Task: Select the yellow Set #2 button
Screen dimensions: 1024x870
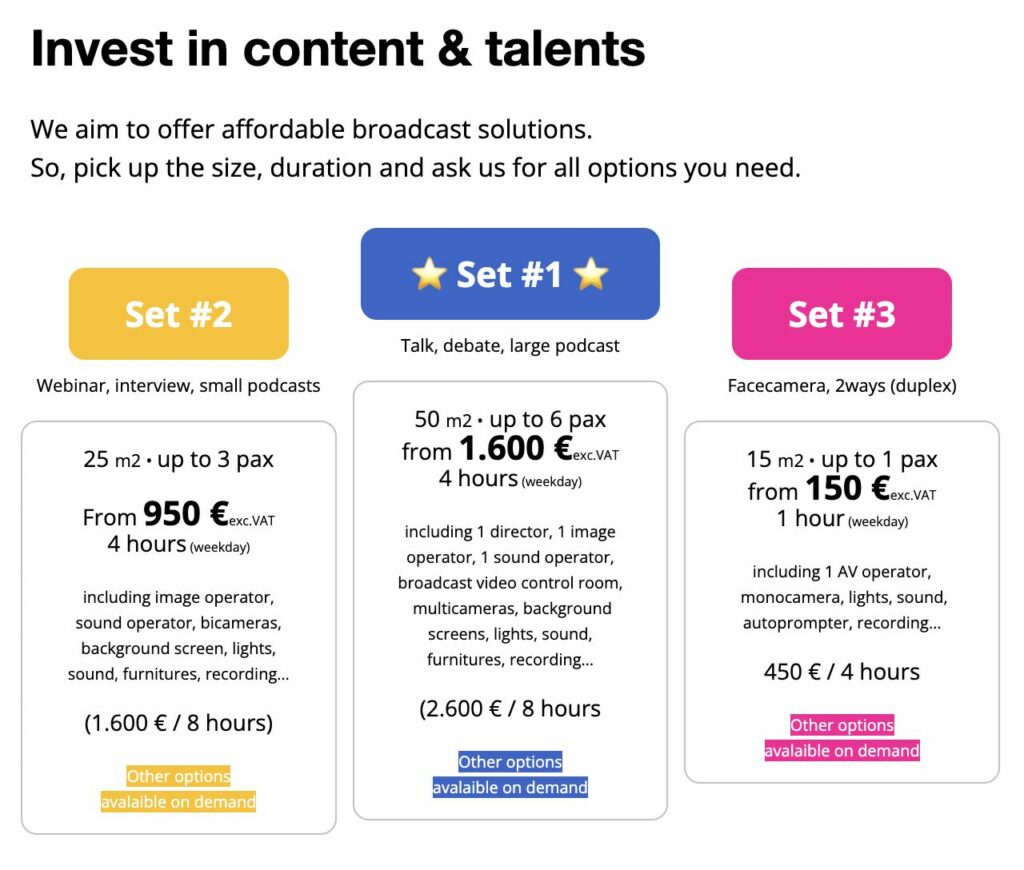Action: (178, 314)
